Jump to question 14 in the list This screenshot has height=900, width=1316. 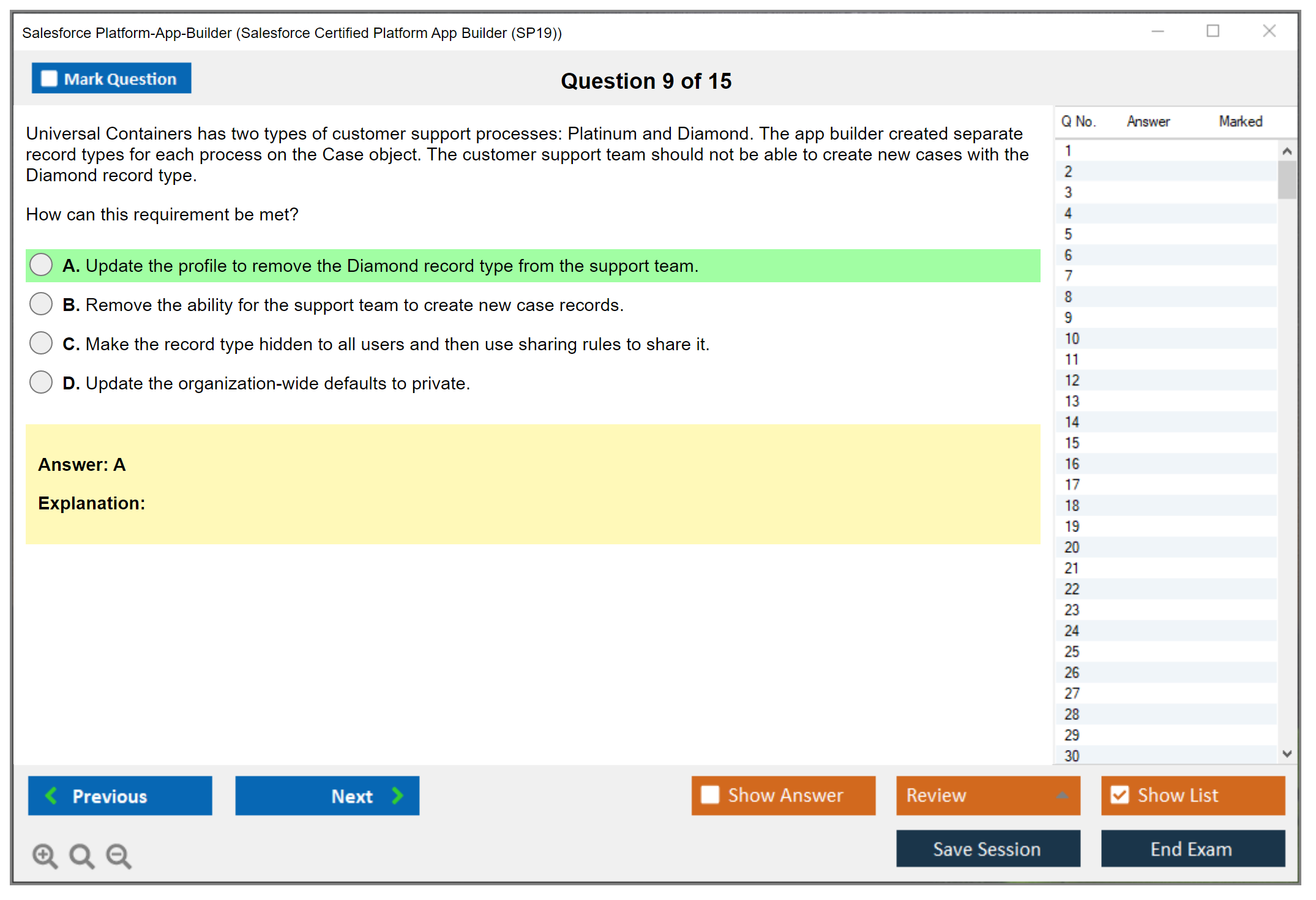click(1072, 422)
